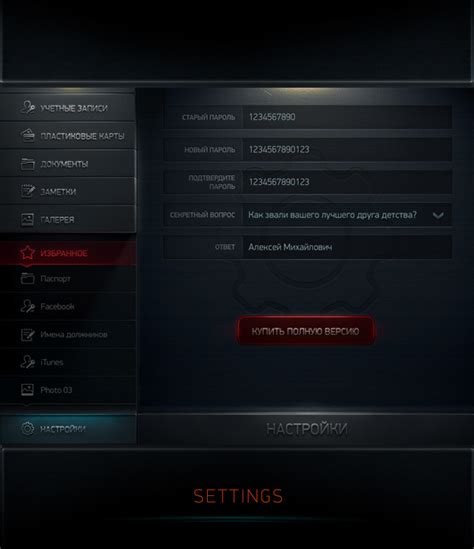The height and width of the screenshot is (549, 474).
Task: Click the Photo 03 image icon
Action: click(x=27, y=390)
